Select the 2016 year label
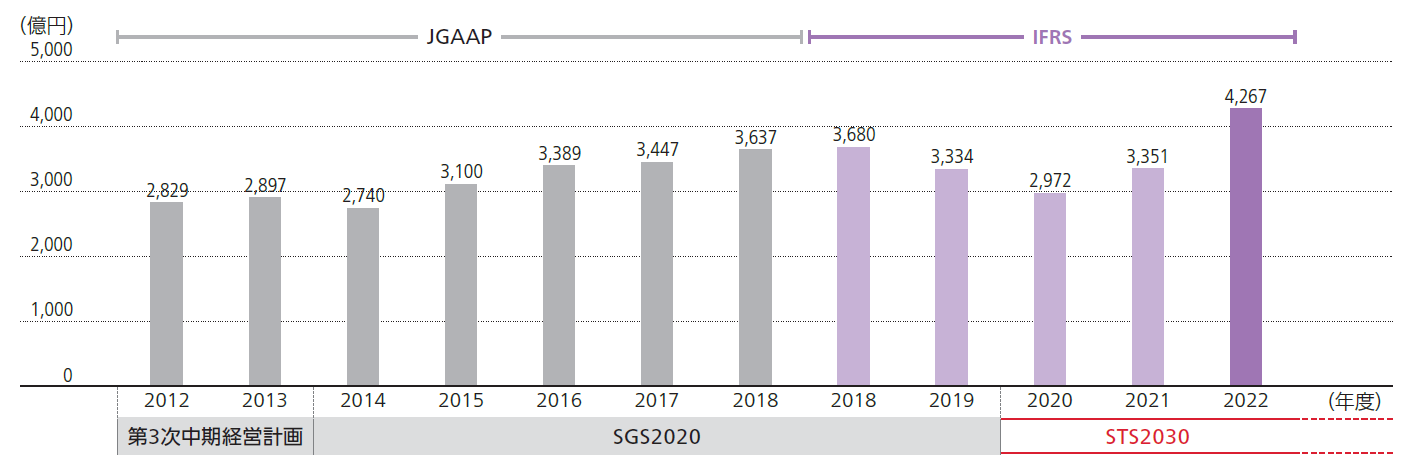Viewport: 1410px width, 466px height. tap(559, 401)
